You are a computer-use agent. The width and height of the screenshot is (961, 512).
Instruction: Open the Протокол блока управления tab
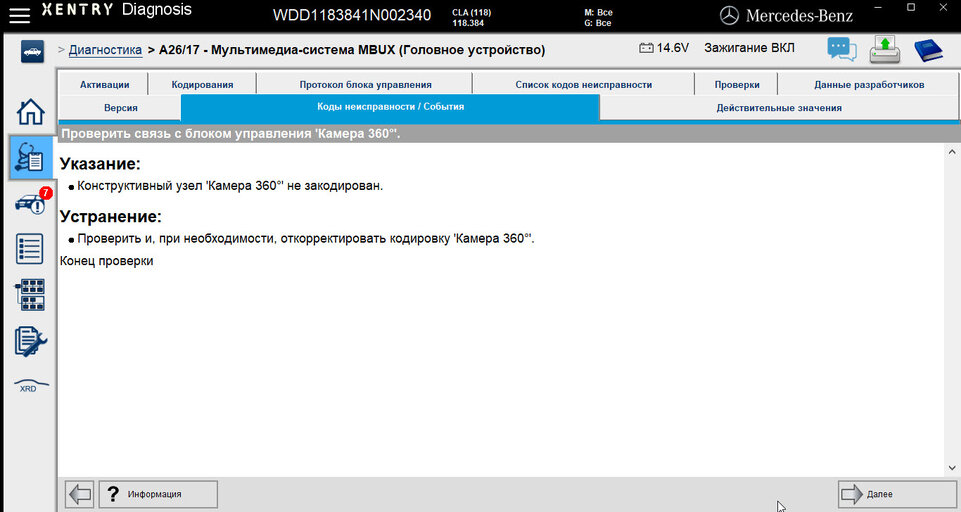tap(365, 84)
